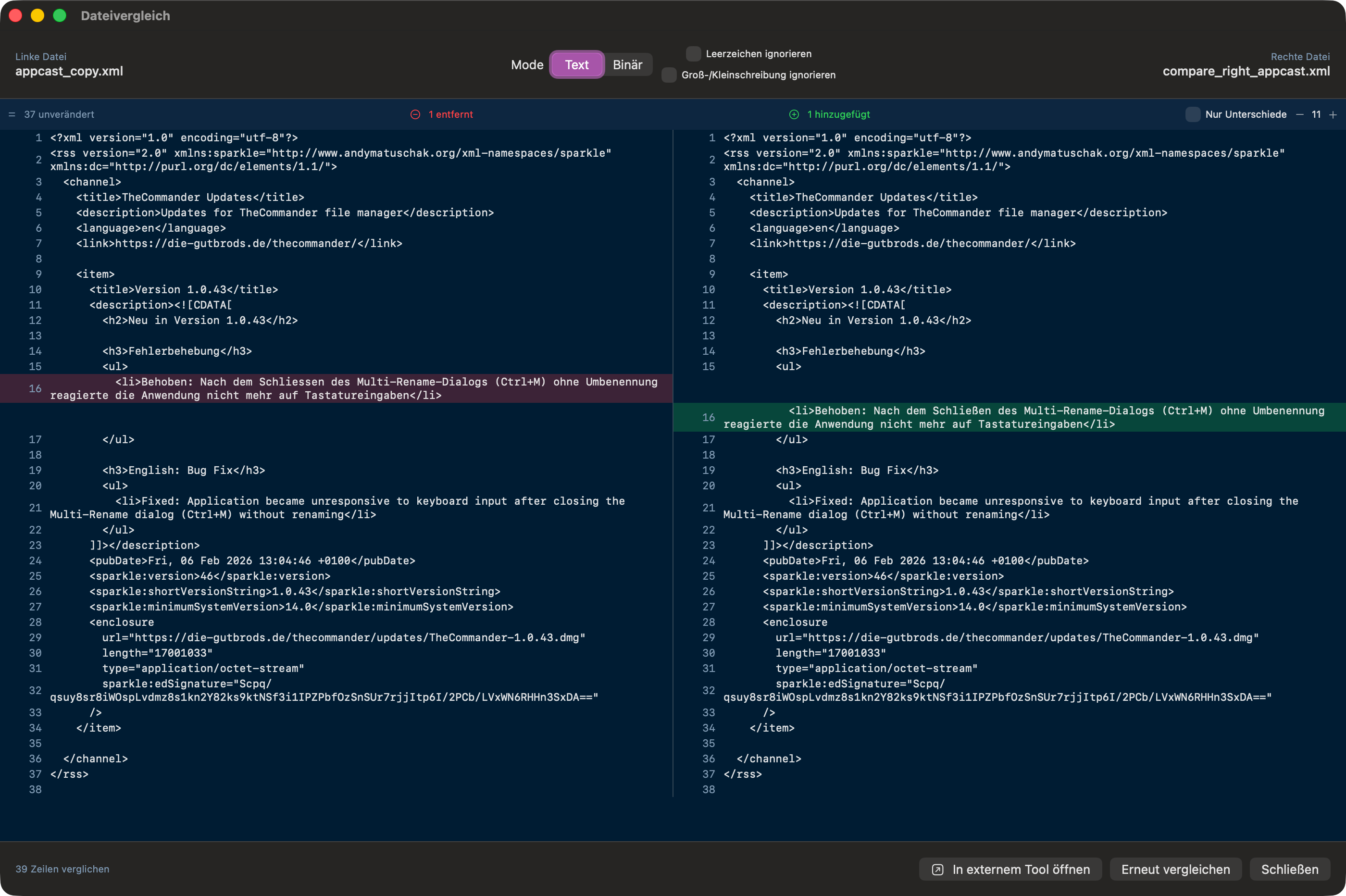
Task: Enable Nur Unterschiede checkbox
Action: click(x=1192, y=114)
